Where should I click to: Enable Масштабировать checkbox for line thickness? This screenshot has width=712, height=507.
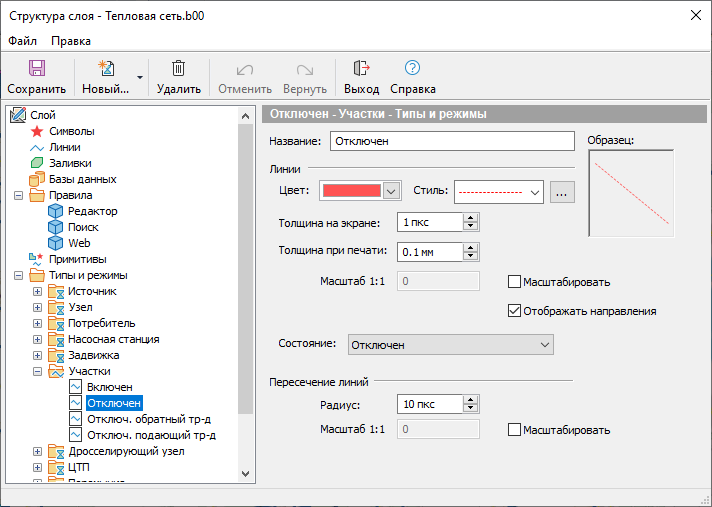[x=515, y=282]
